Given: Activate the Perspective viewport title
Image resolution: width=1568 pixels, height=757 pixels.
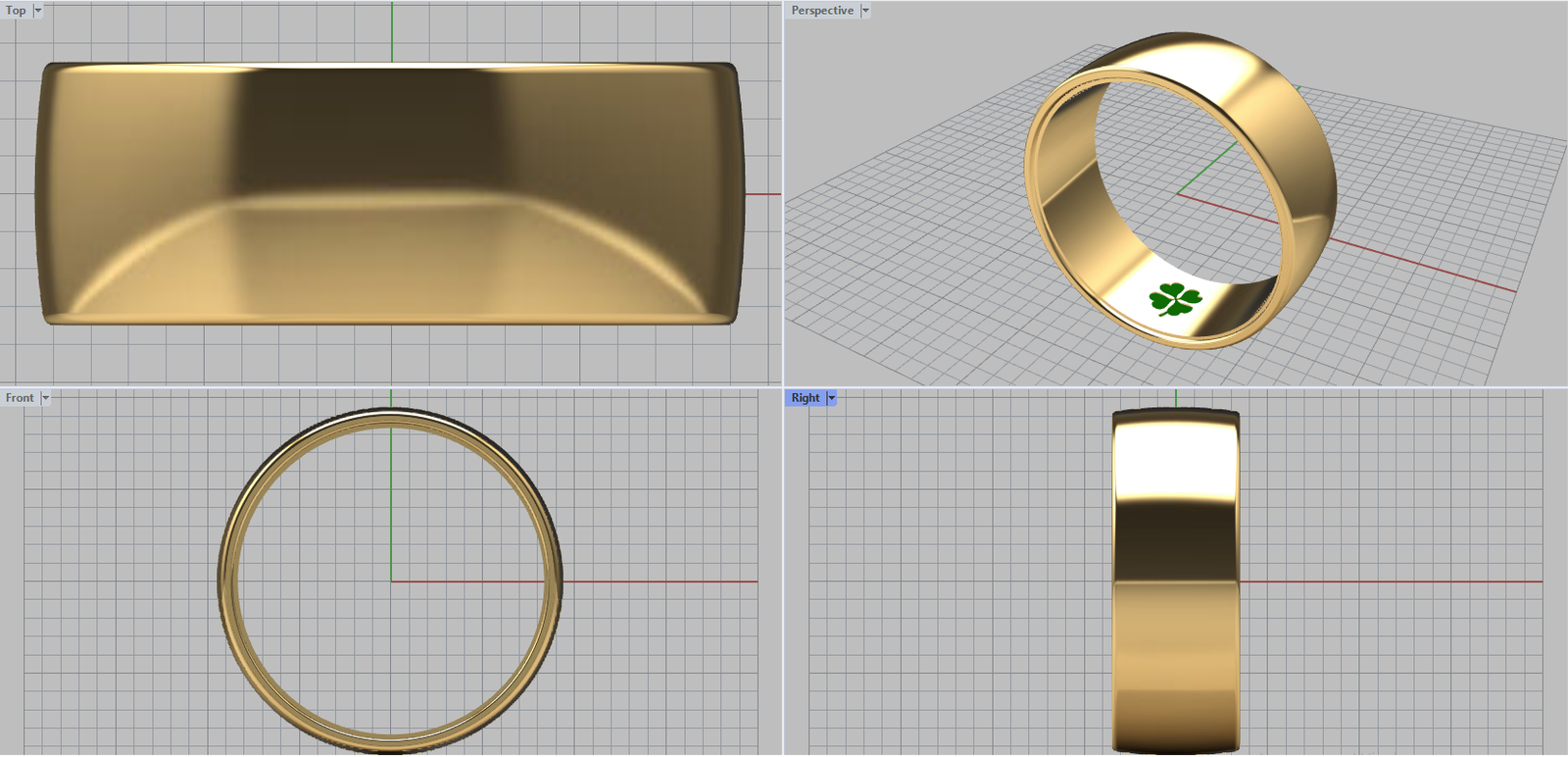Looking at the screenshot, I should [821, 11].
